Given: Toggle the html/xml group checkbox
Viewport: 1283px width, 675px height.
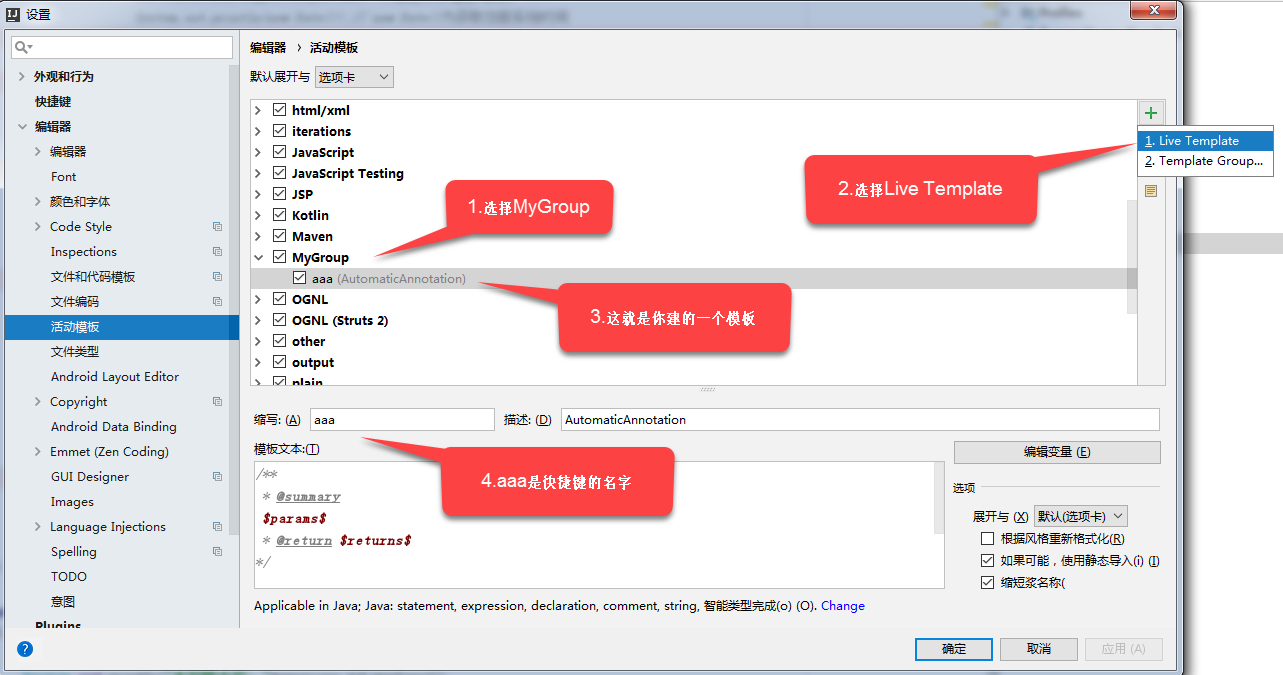Looking at the screenshot, I should click(x=279, y=110).
